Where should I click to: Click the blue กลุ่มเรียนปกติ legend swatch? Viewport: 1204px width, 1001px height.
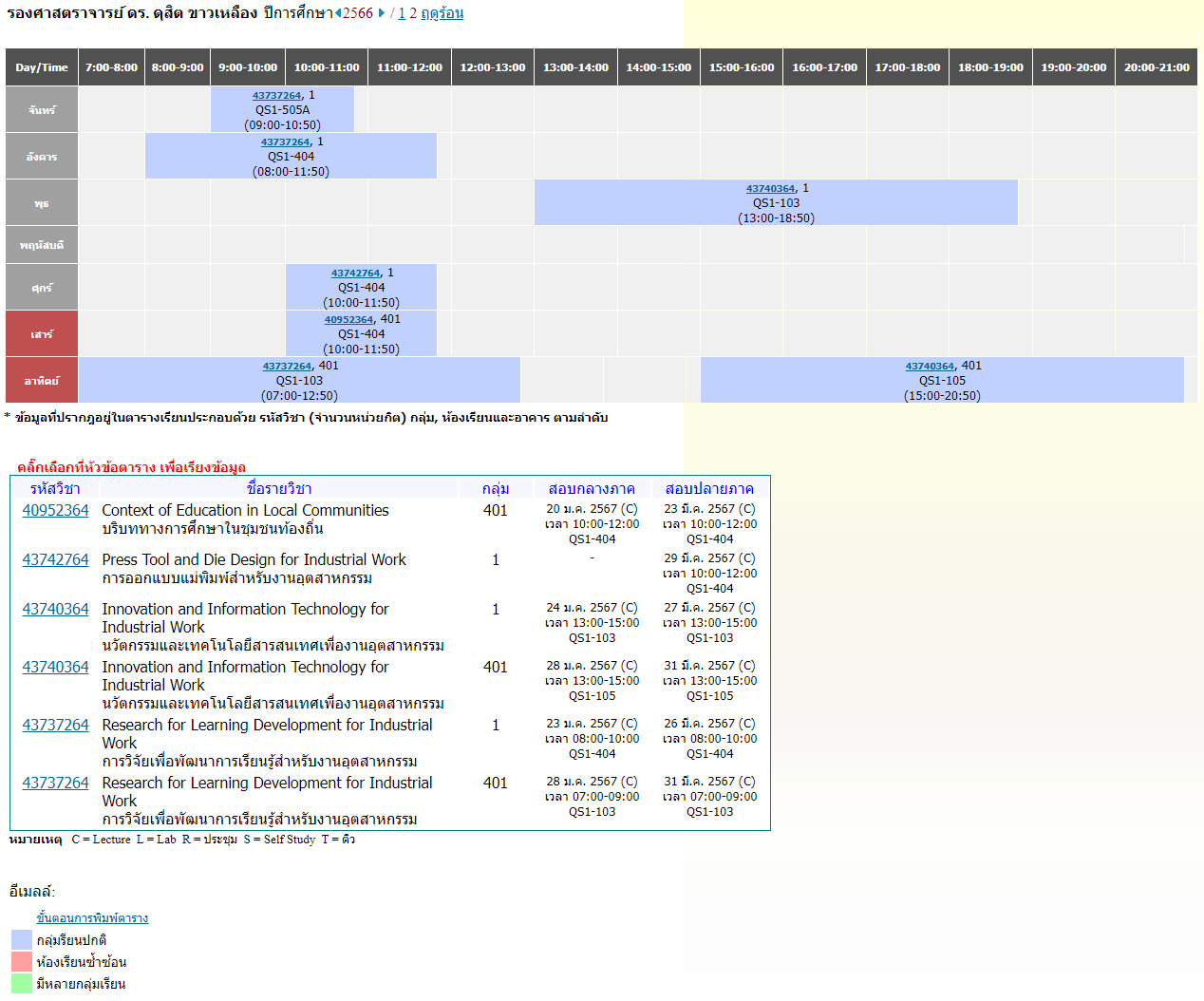(22, 940)
